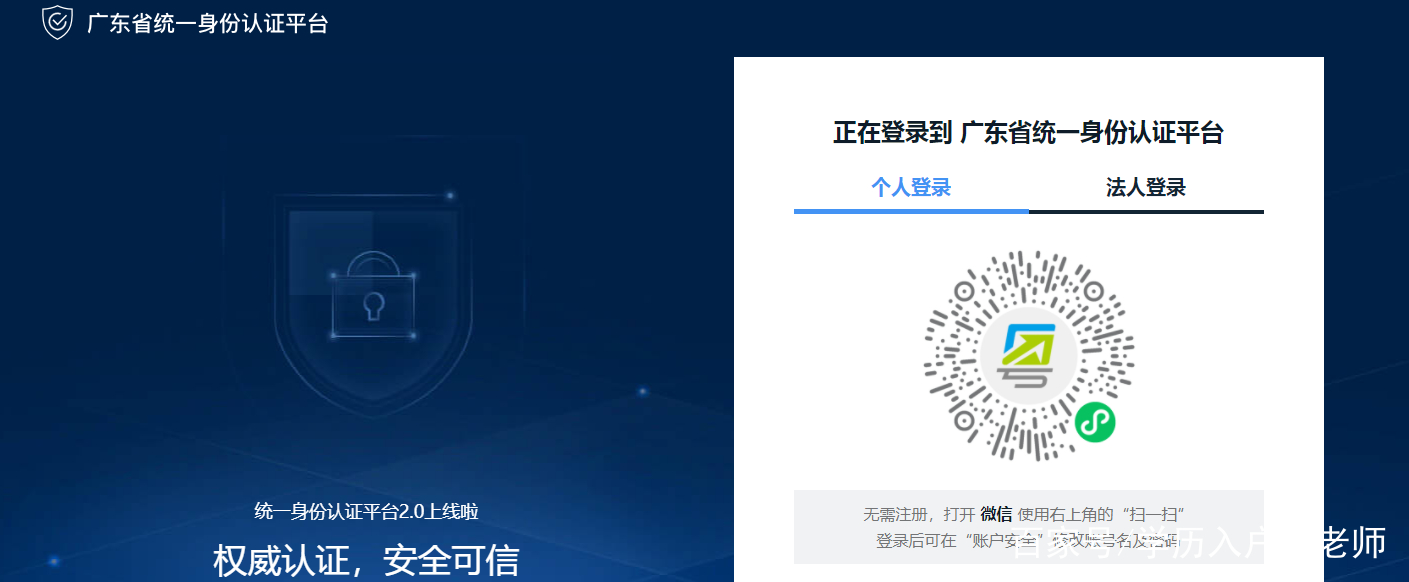
Task: Click the blue underline beneath 个人登录
Action: click(x=910, y=211)
